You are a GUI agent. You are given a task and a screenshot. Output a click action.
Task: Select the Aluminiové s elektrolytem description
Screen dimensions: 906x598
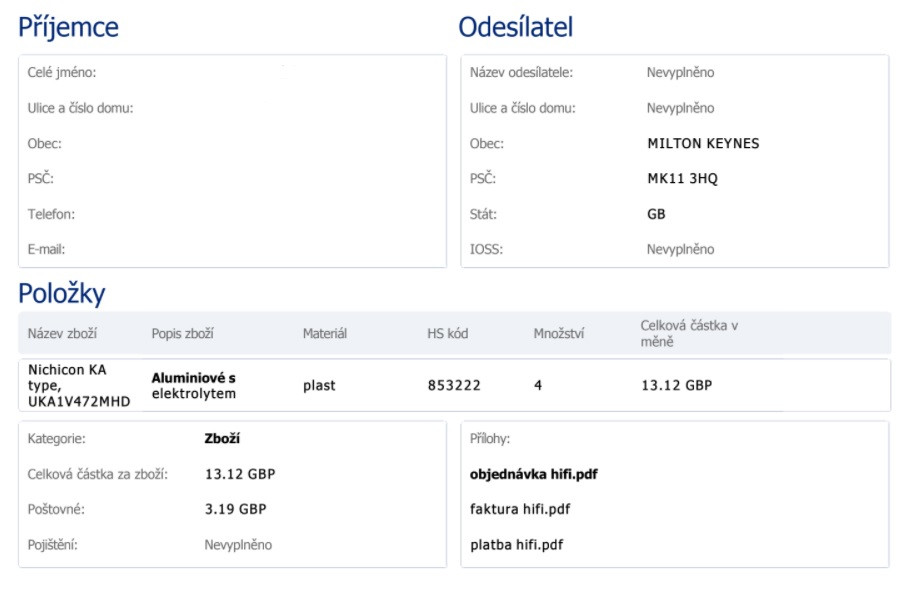(x=193, y=386)
